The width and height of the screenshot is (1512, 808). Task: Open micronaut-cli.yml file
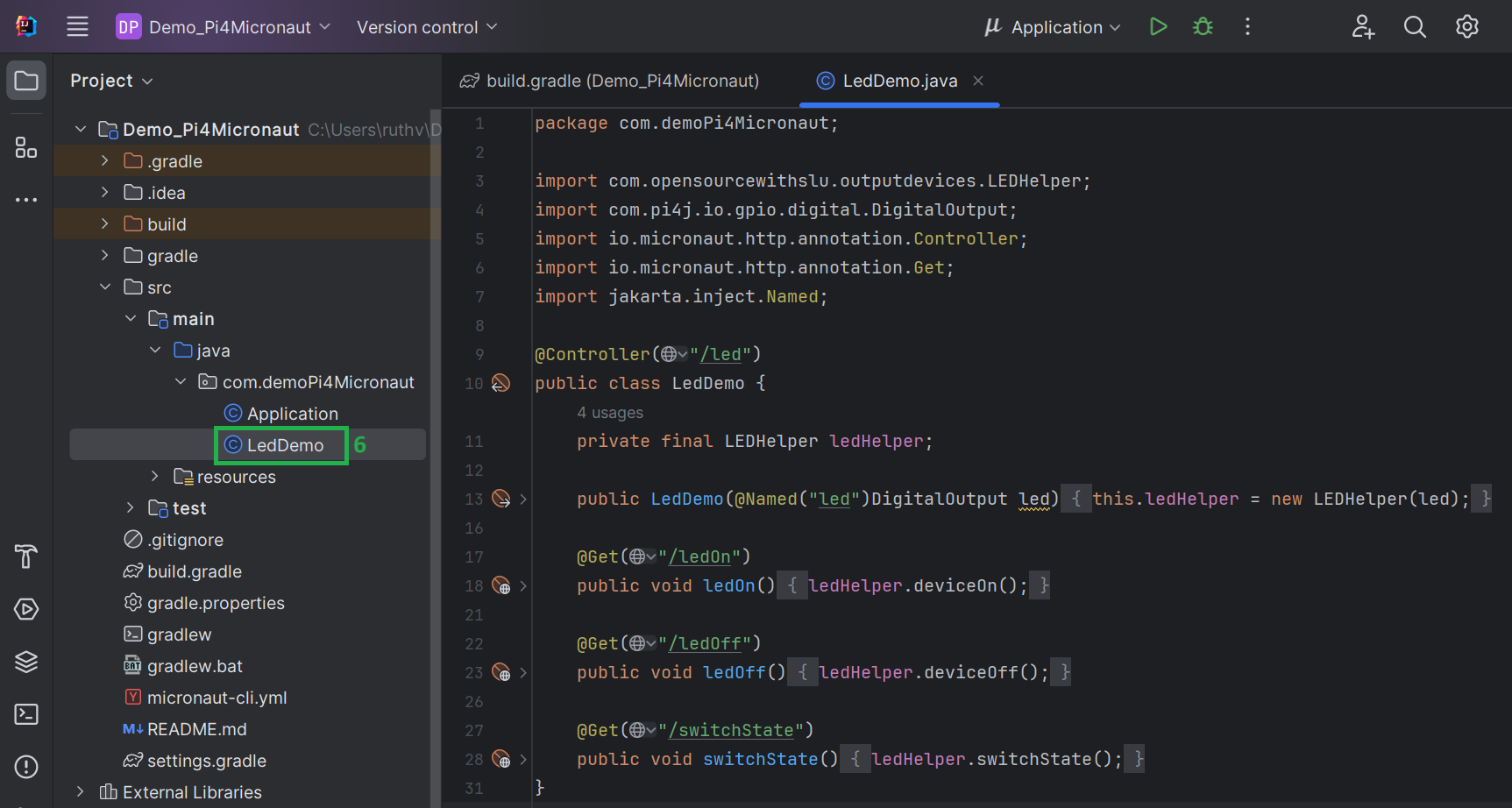[205, 698]
